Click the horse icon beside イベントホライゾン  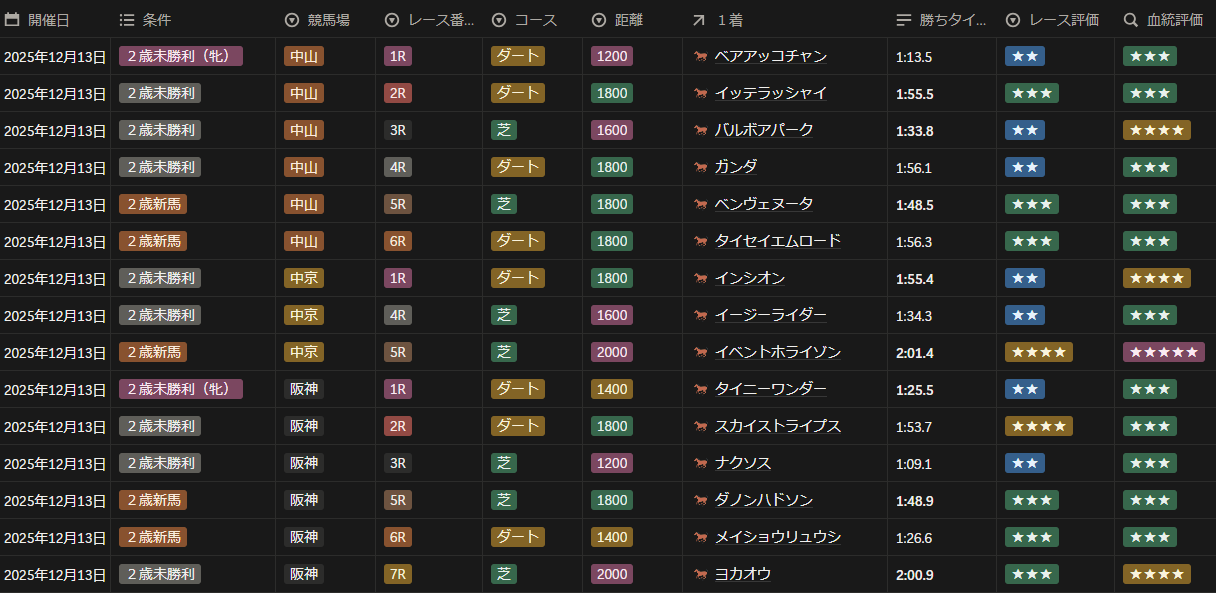(700, 353)
